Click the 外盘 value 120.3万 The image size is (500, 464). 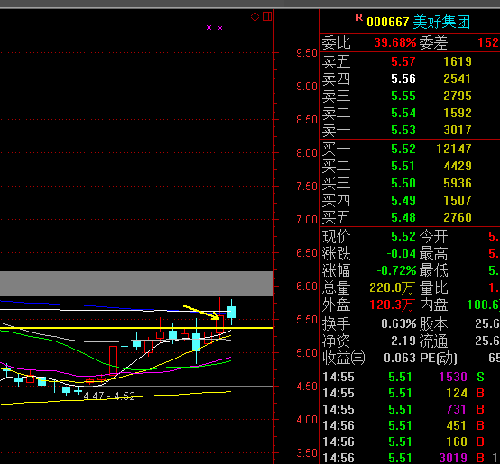tap(392, 305)
